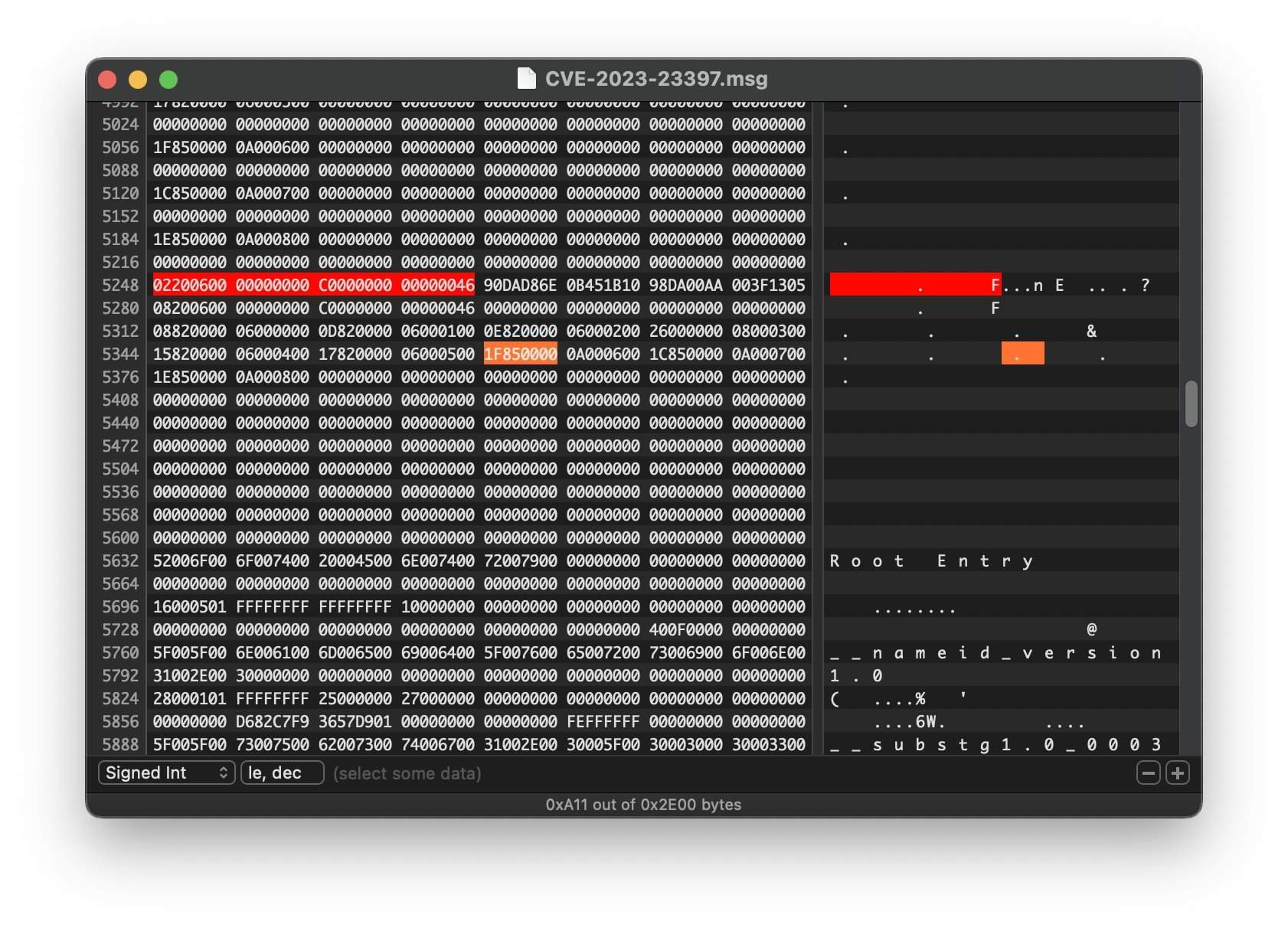
Task: Click hex bytes 5F005F00 on row 5760
Action: point(190,653)
